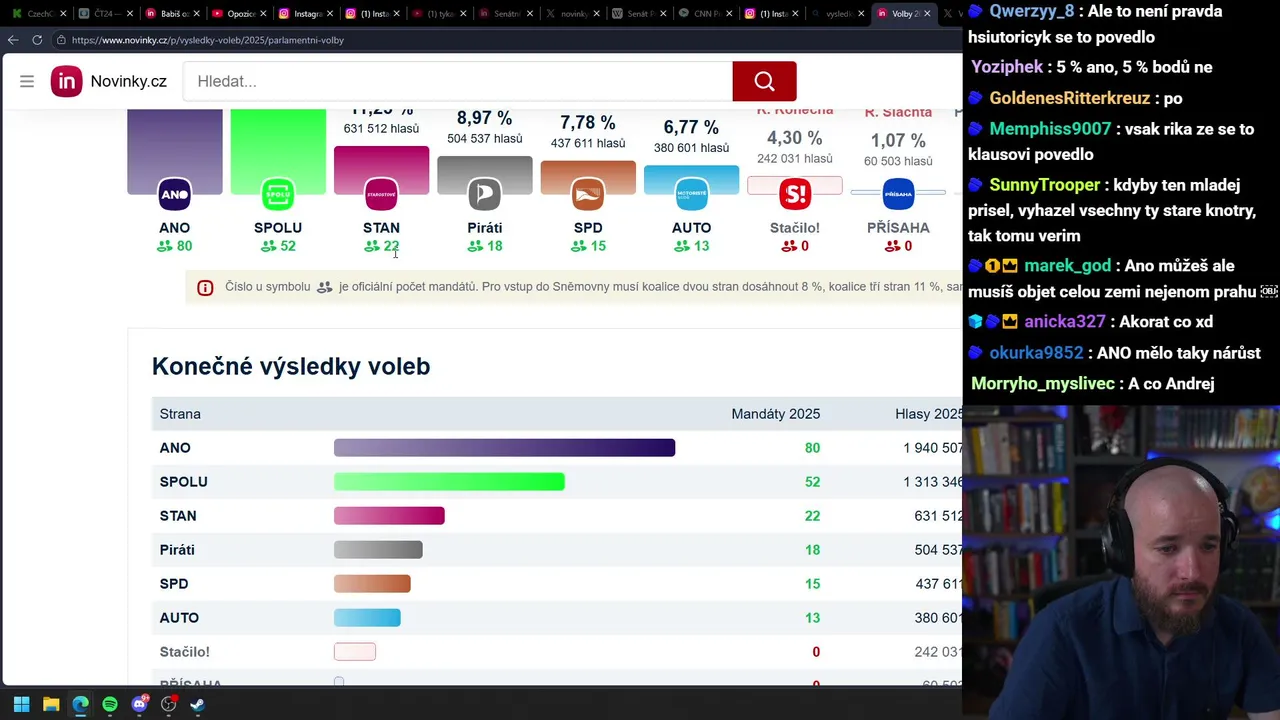
Task: Click the SPD party logo icon
Action: 588,194
